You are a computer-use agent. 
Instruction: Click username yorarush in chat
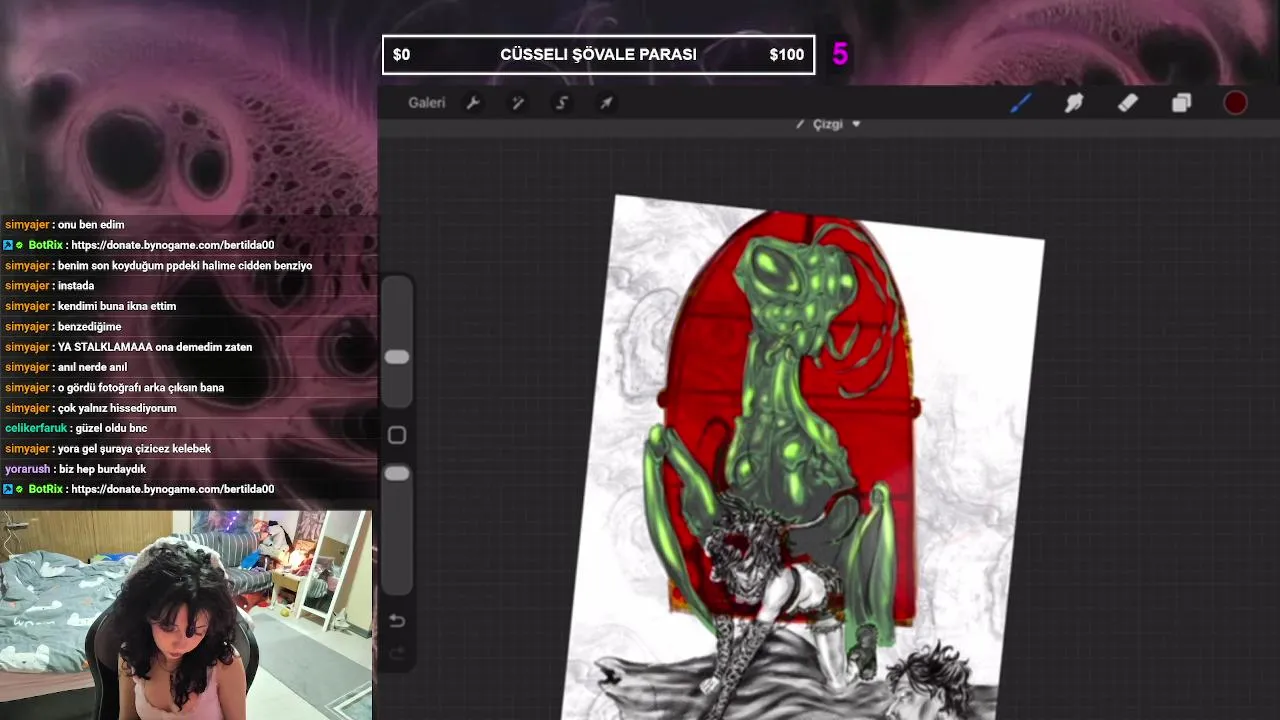pos(28,469)
